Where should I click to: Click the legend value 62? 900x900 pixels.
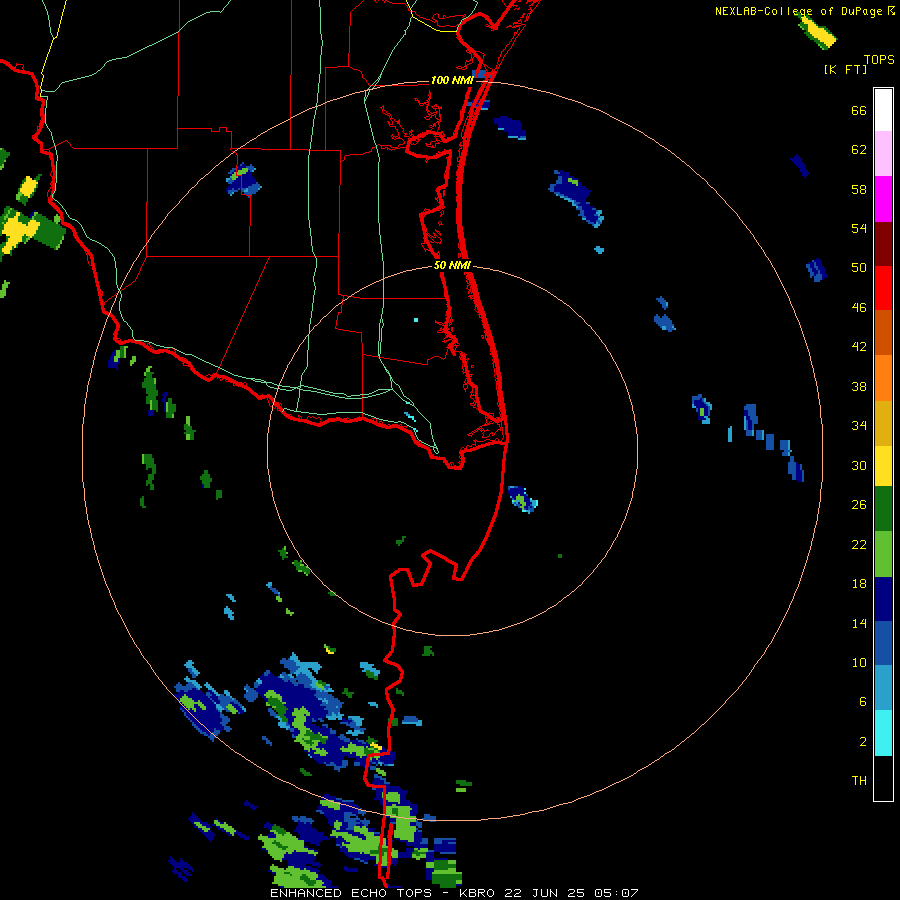[859, 150]
